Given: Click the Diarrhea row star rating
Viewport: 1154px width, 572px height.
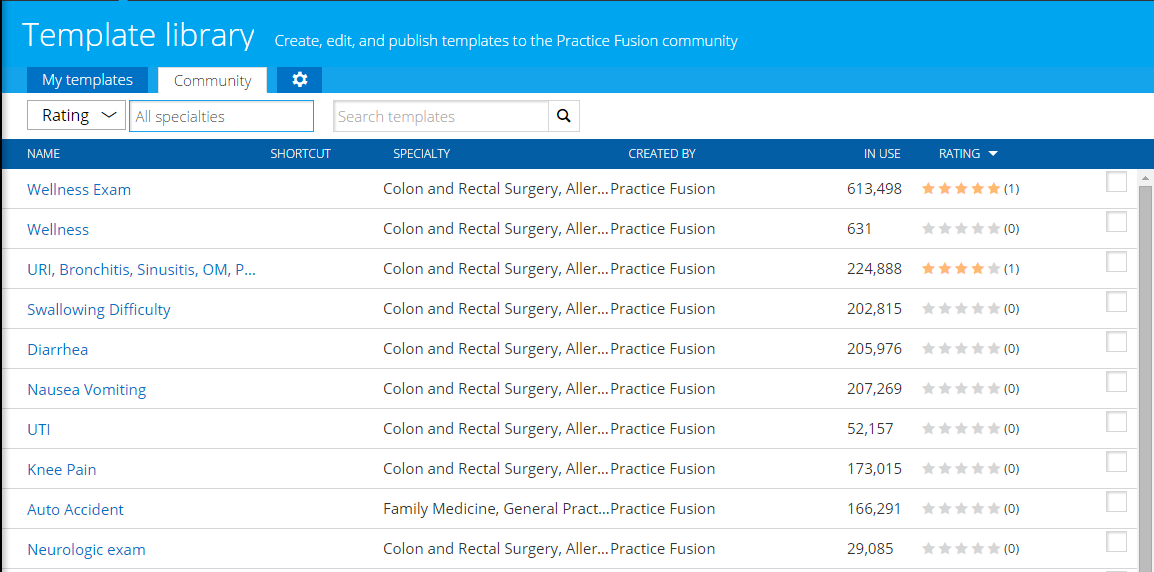Looking at the screenshot, I should click(960, 349).
